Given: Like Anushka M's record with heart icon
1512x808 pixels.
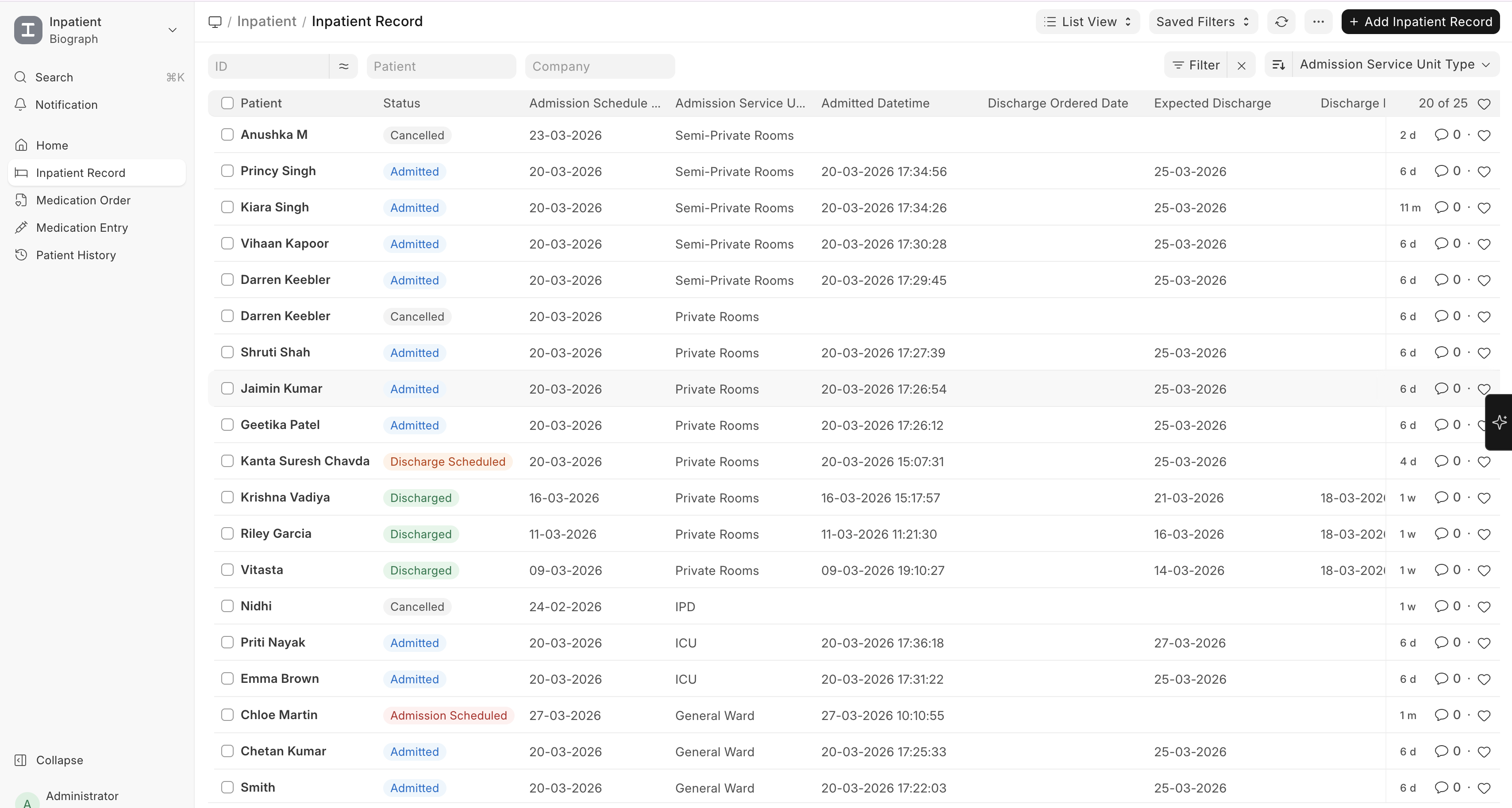Looking at the screenshot, I should pos(1484,135).
